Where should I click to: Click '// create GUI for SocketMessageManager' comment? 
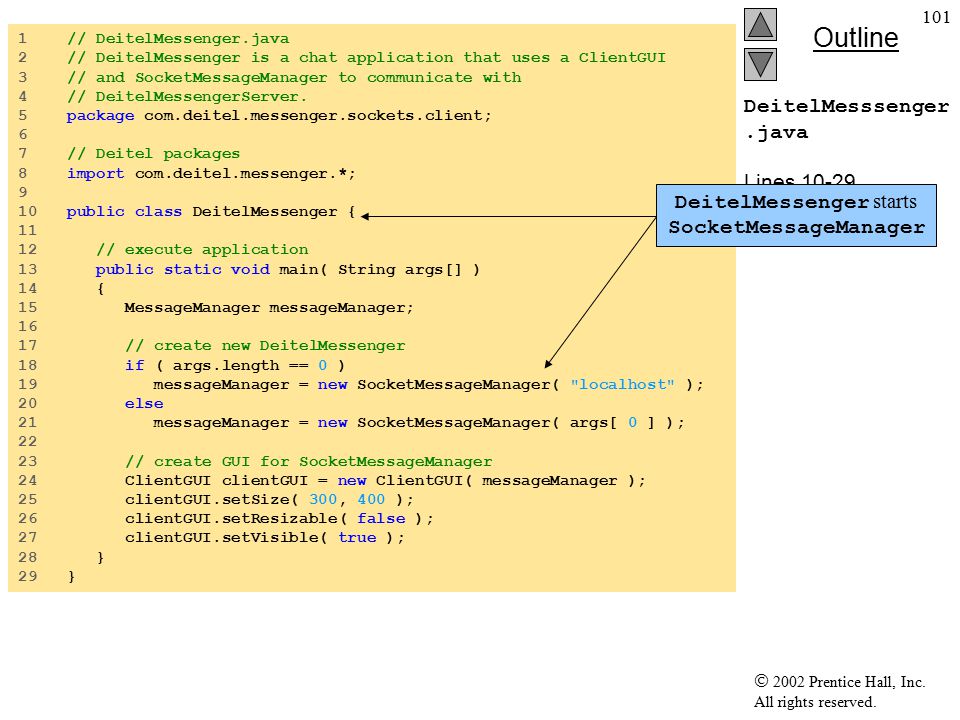[309, 462]
